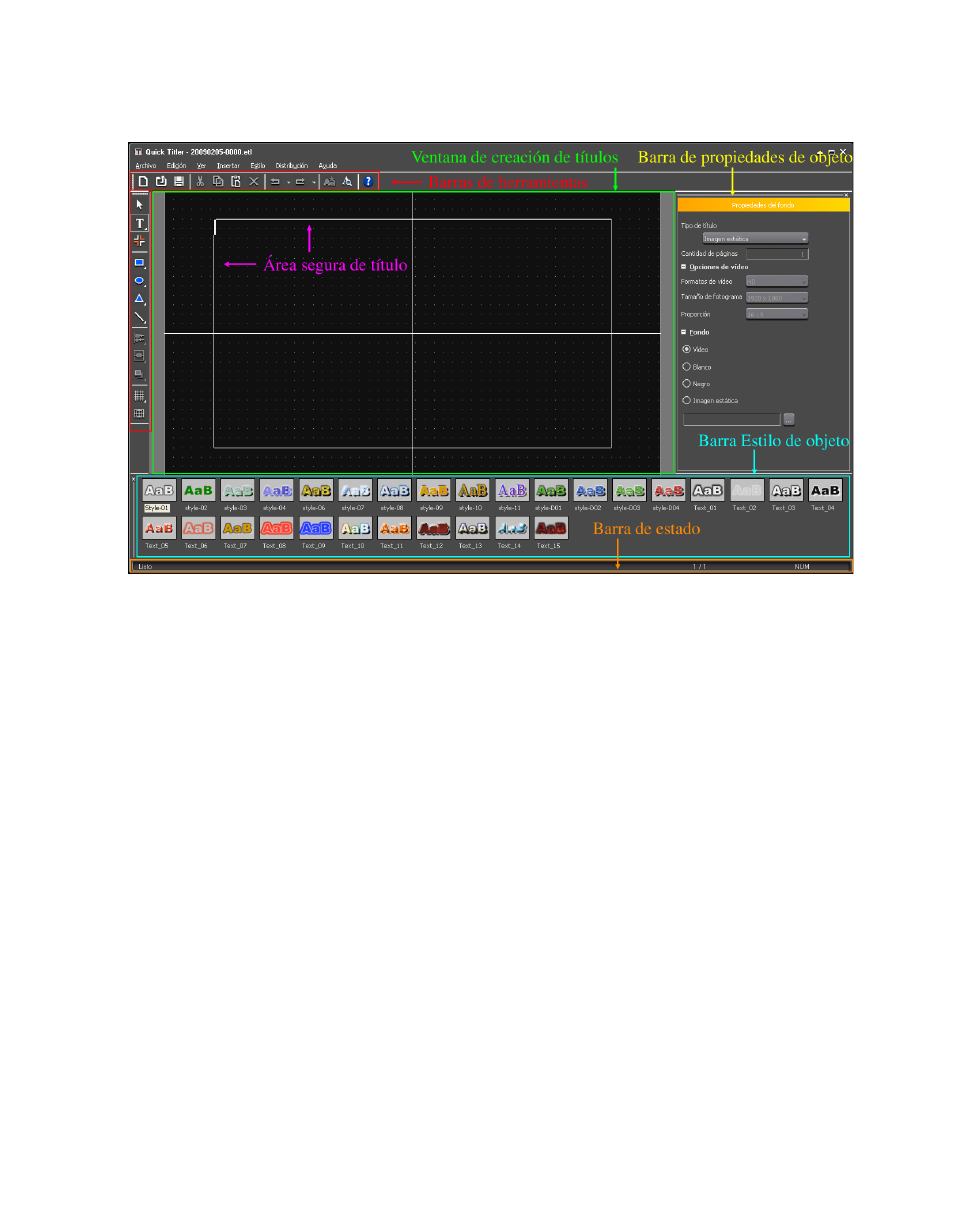Open the Estilo menu
This screenshot has width=954, height=1227.
tap(258, 165)
